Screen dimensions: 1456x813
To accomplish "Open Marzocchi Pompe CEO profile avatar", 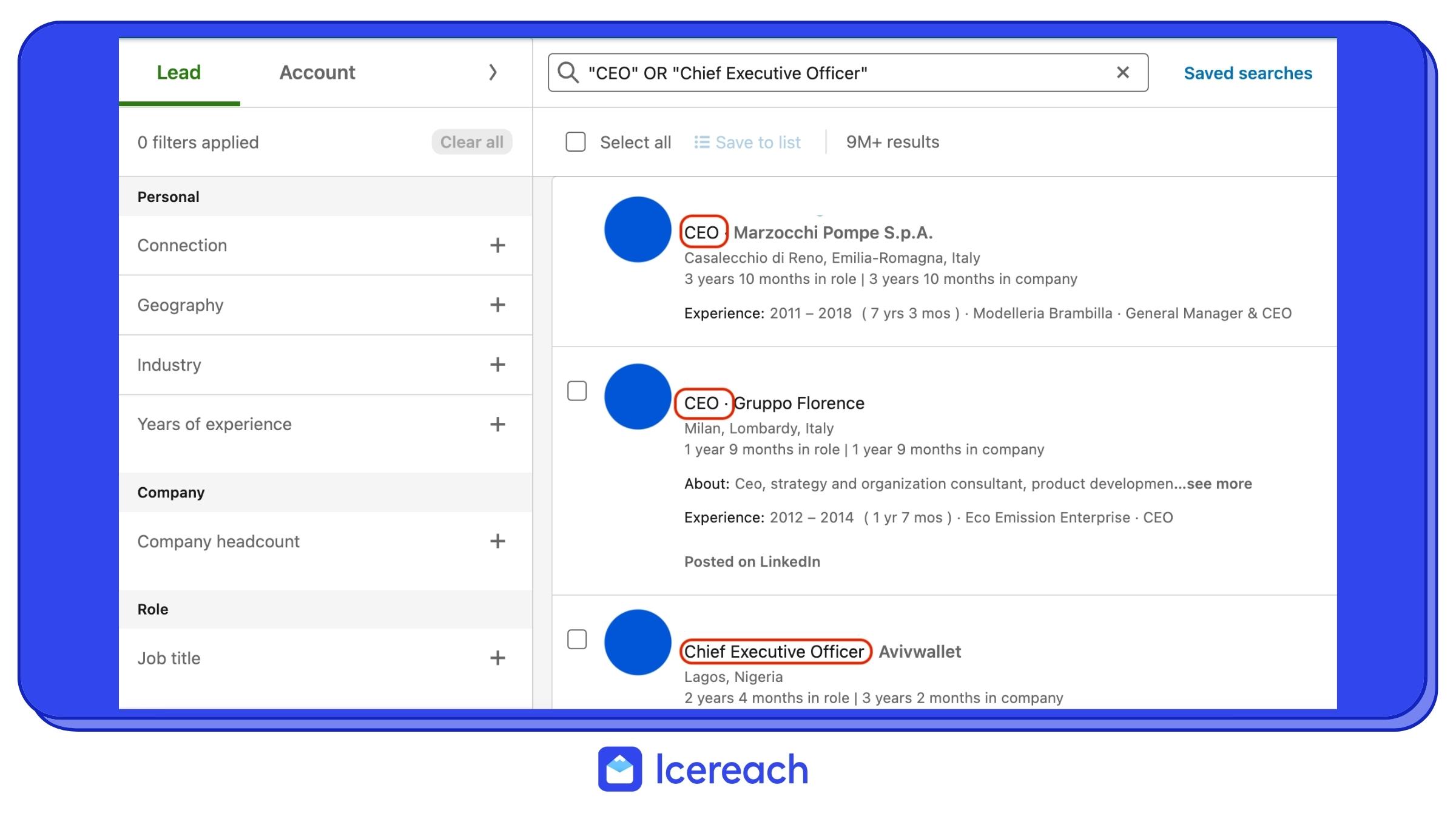I will pyautogui.click(x=638, y=229).
